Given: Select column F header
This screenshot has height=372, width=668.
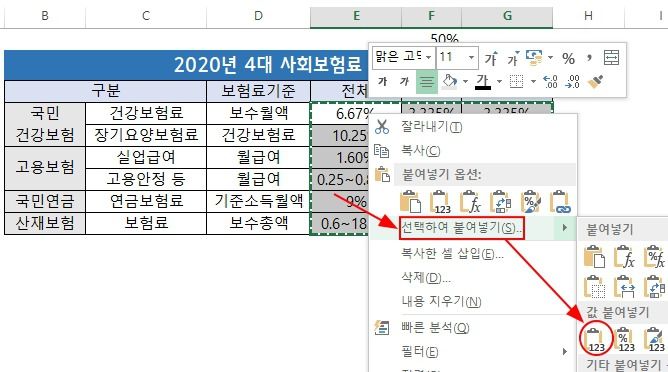Looking at the screenshot, I should 432,16.
